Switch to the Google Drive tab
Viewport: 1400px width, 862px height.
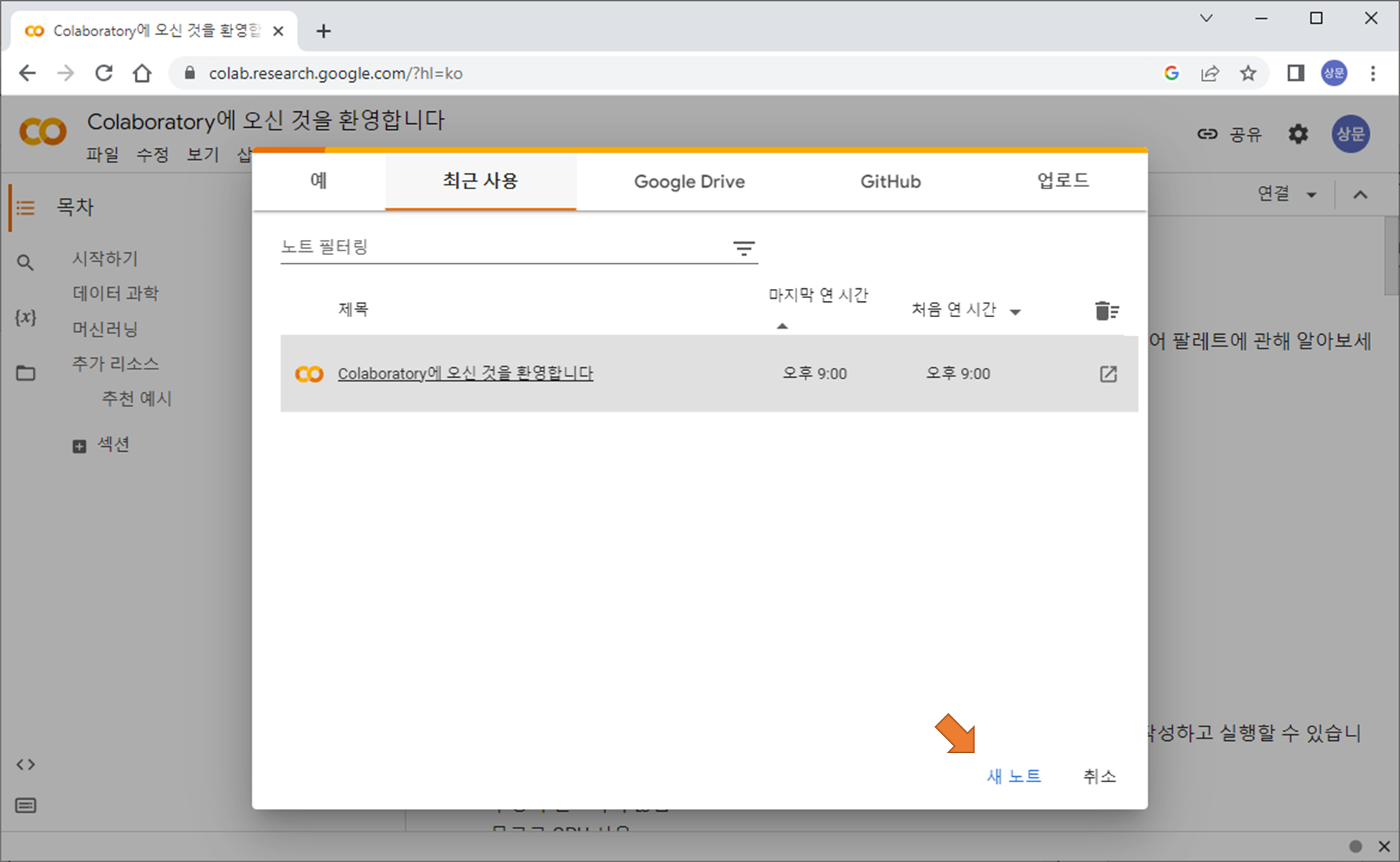689,181
